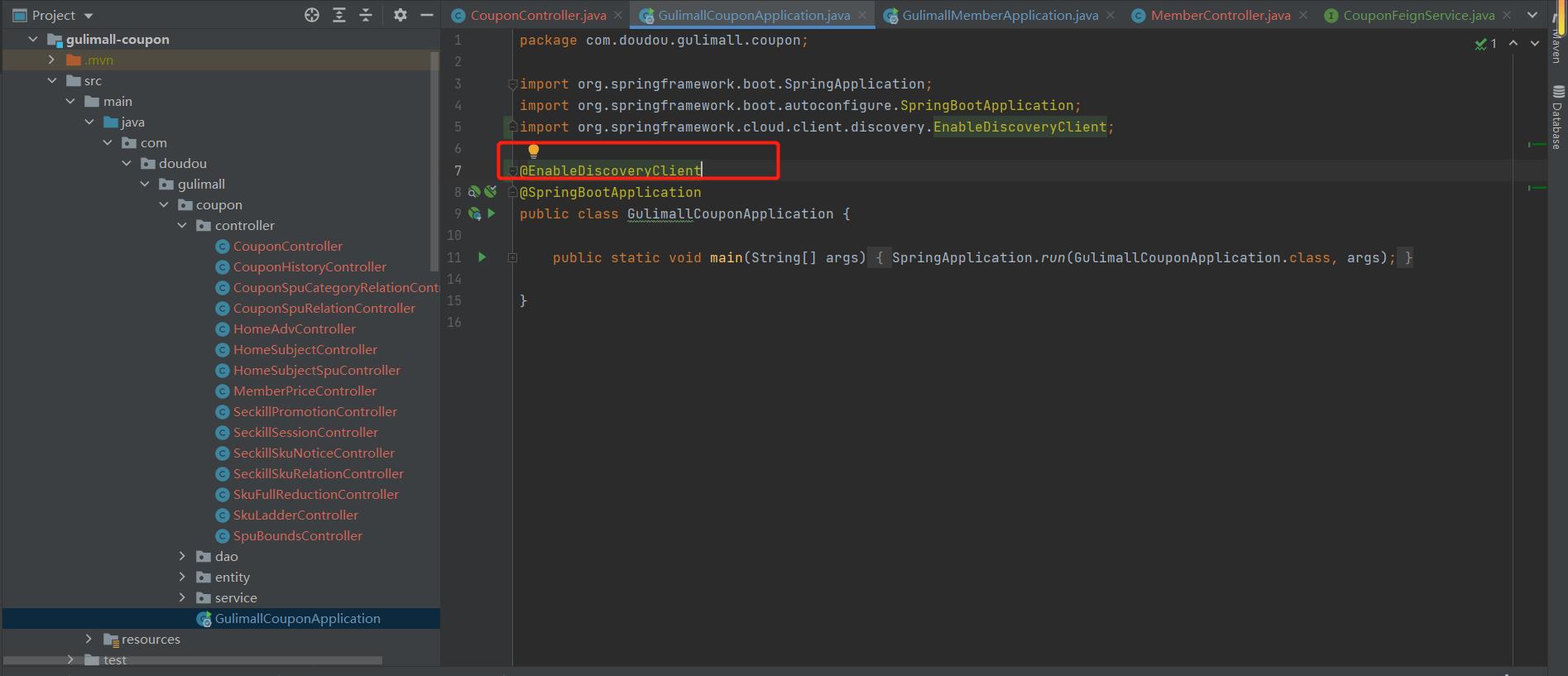Viewport: 1568px width, 676px height.
Task: Close the CouponFeignService.java tab
Action: tap(1507, 15)
